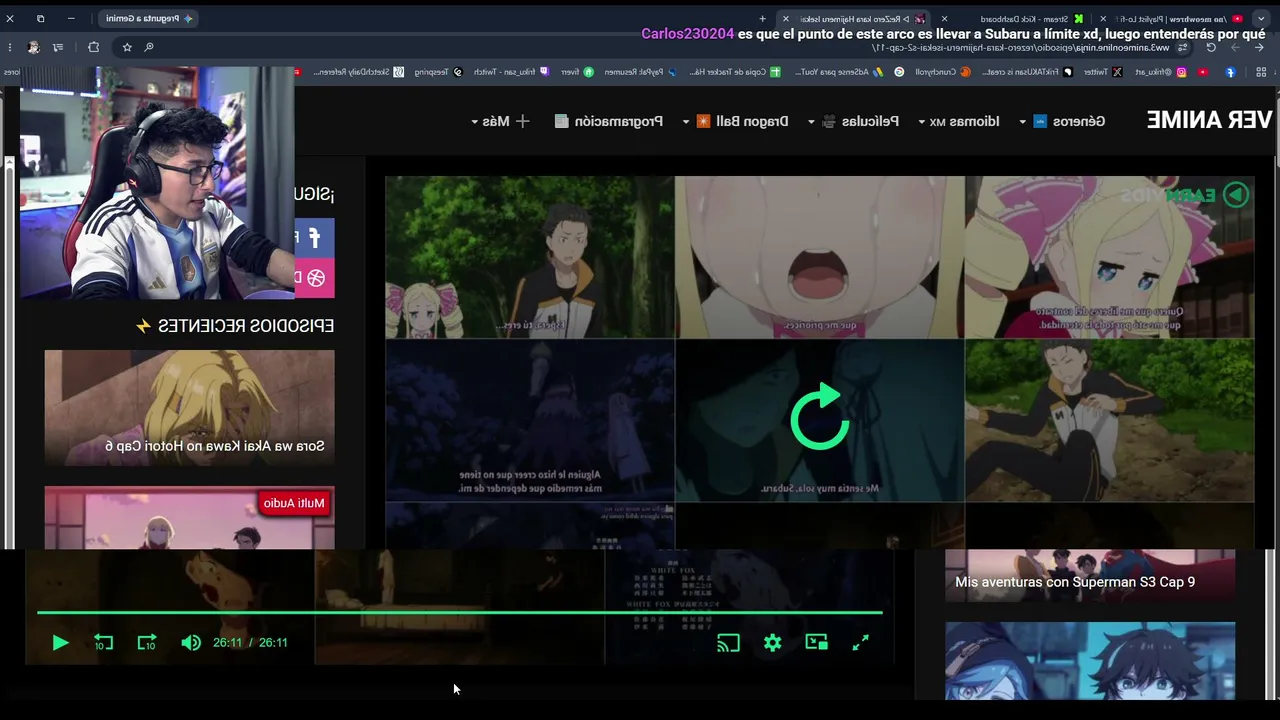The width and height of the screenshot is (1280, 720).
Task: Close the Re:Zero kara Hajimeru tab
Action: (786, 19)
